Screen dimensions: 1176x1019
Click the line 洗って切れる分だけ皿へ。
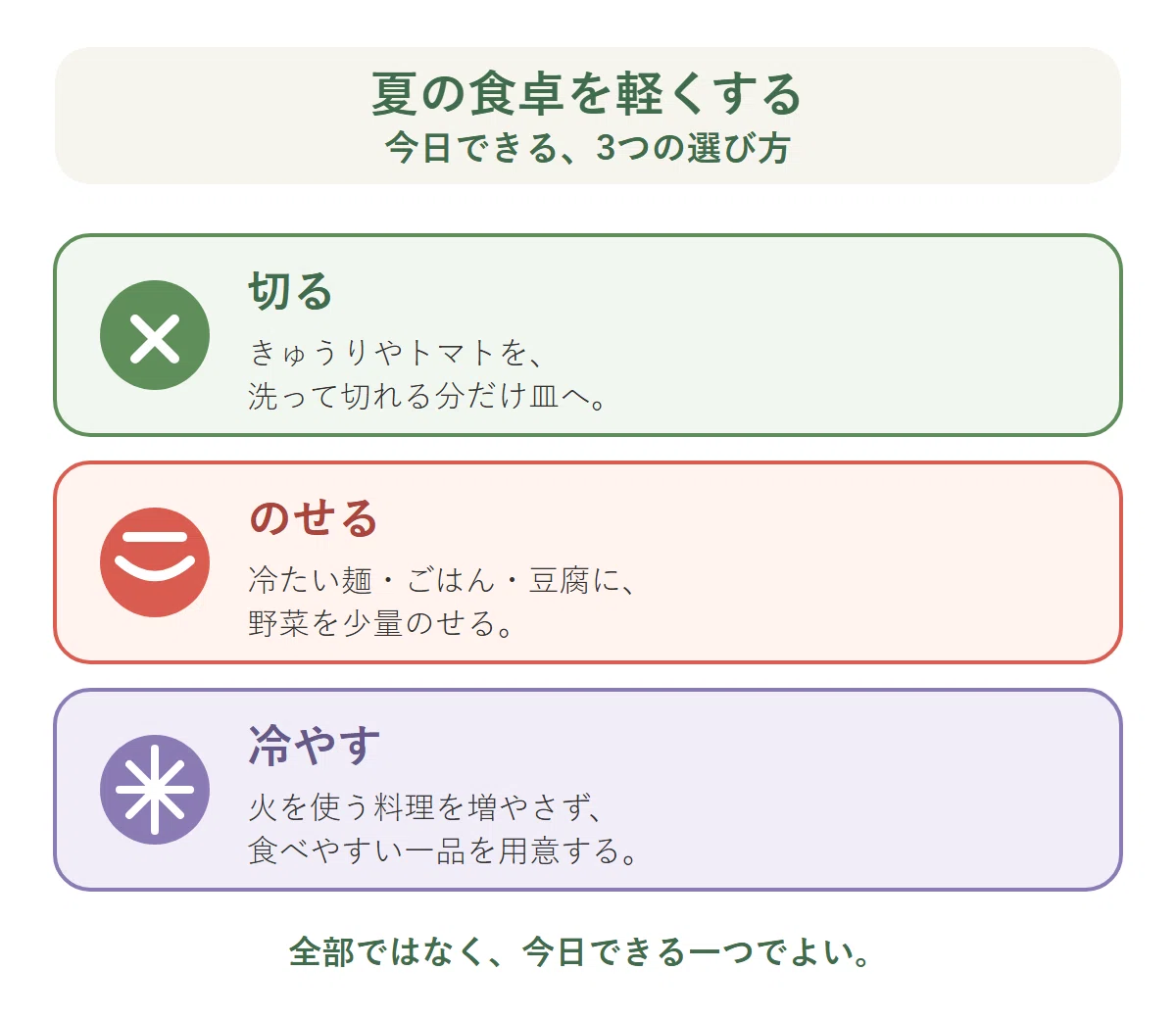428,396
